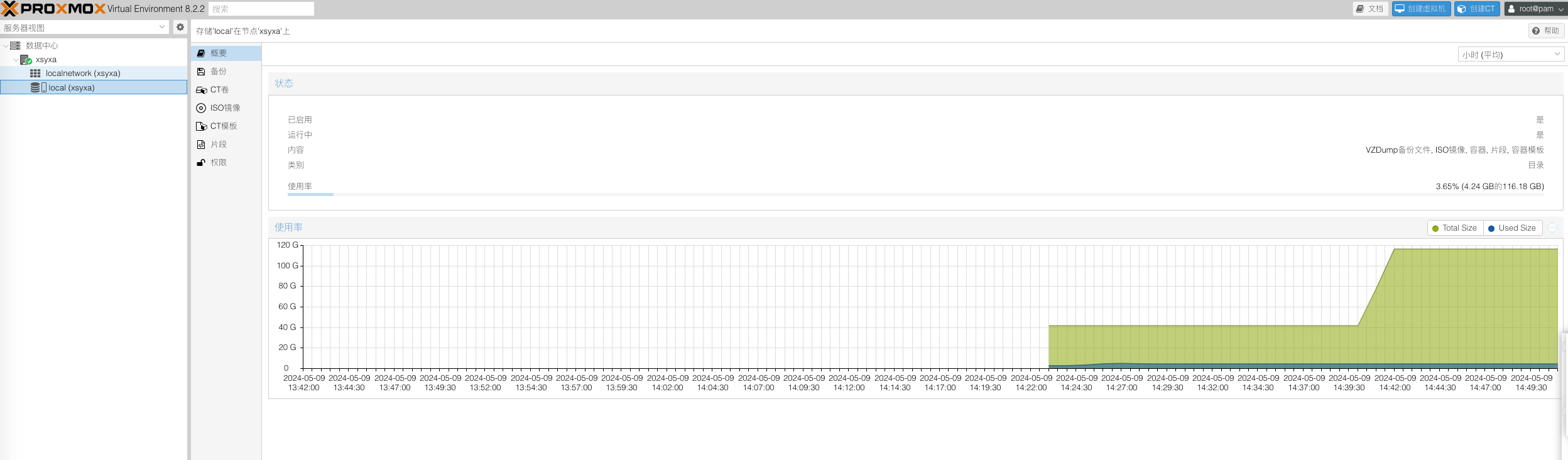Click the localnetwork grid icon

tap(35, 74)
